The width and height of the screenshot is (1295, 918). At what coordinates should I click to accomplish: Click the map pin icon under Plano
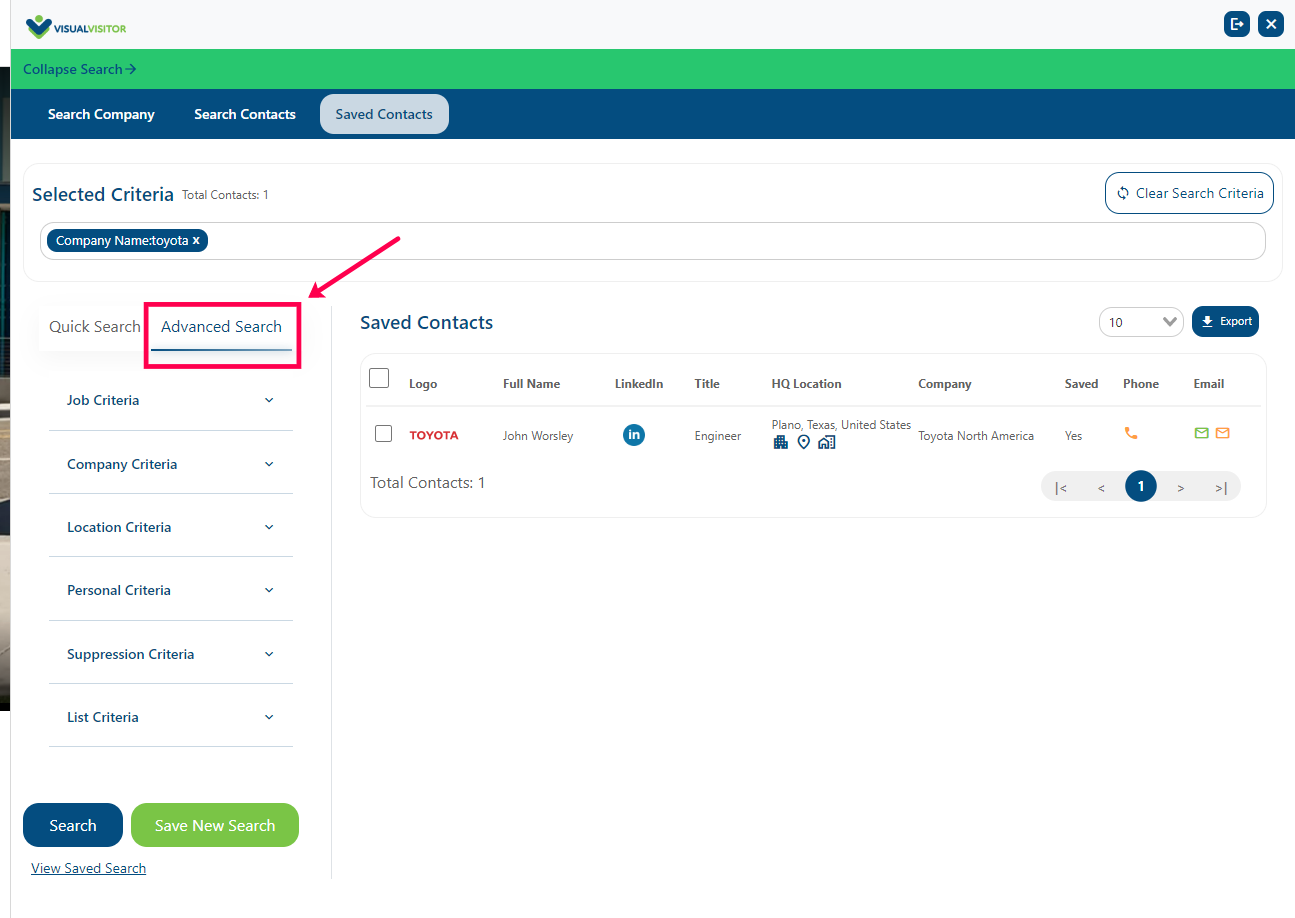pyautogui.click(x=803, y=442)
